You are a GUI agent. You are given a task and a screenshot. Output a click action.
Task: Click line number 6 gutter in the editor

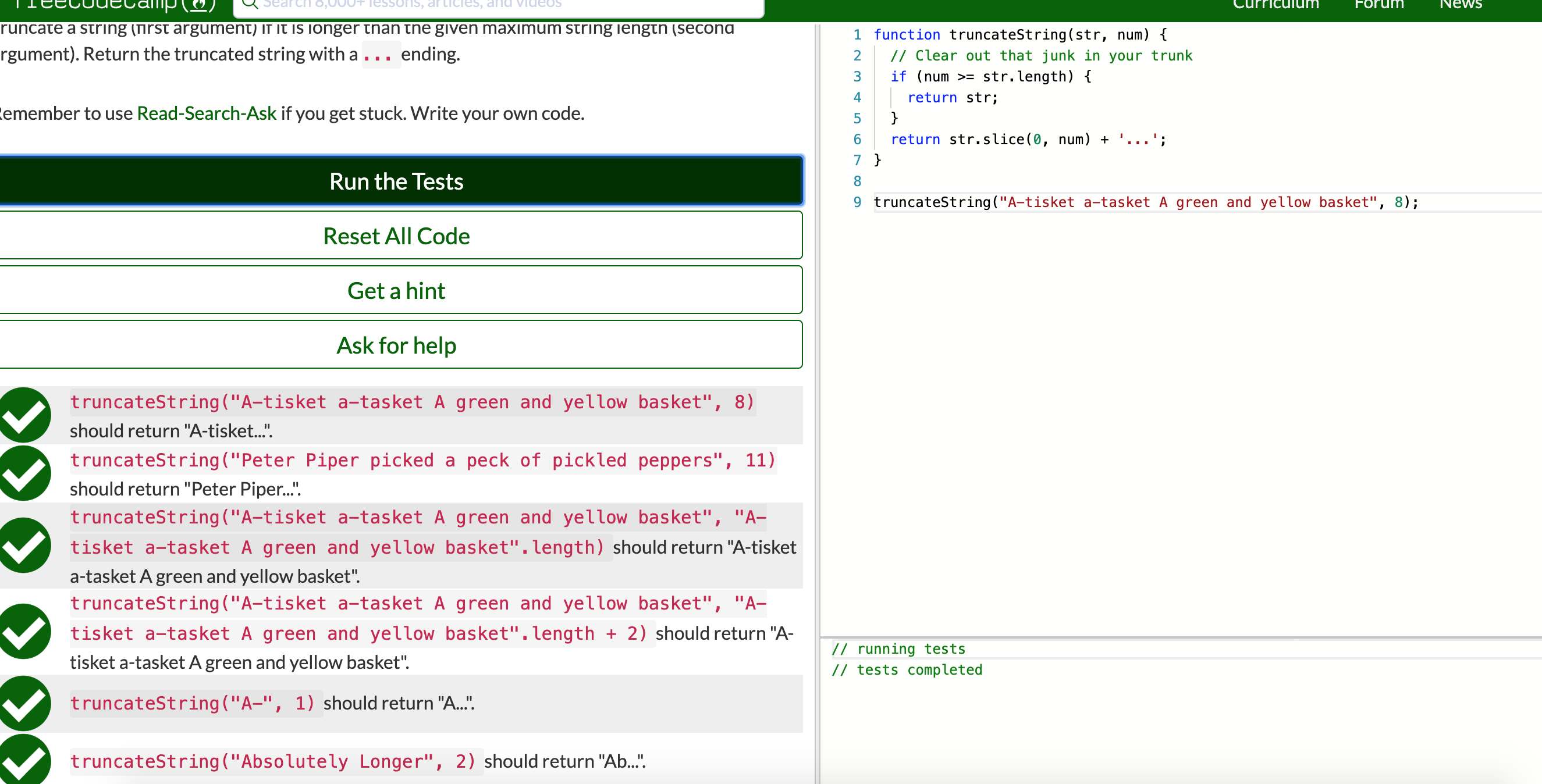[857, 140]
